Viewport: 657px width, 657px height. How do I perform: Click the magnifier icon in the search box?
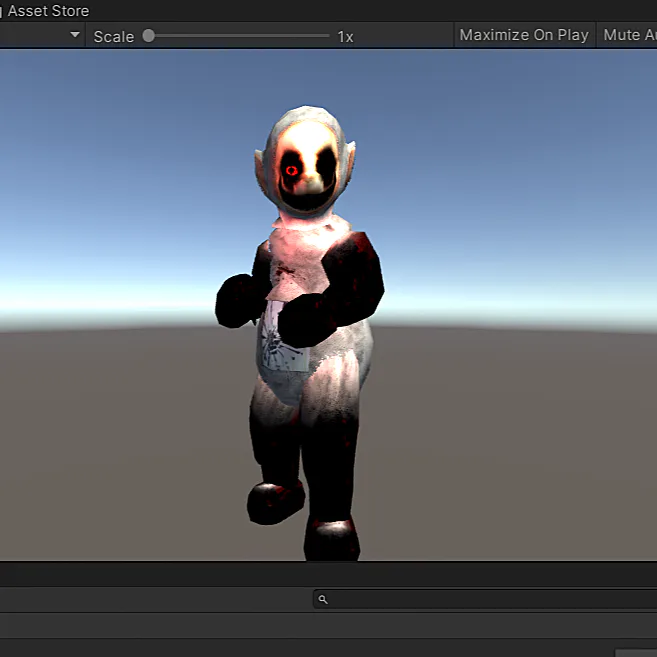point(323,600)
